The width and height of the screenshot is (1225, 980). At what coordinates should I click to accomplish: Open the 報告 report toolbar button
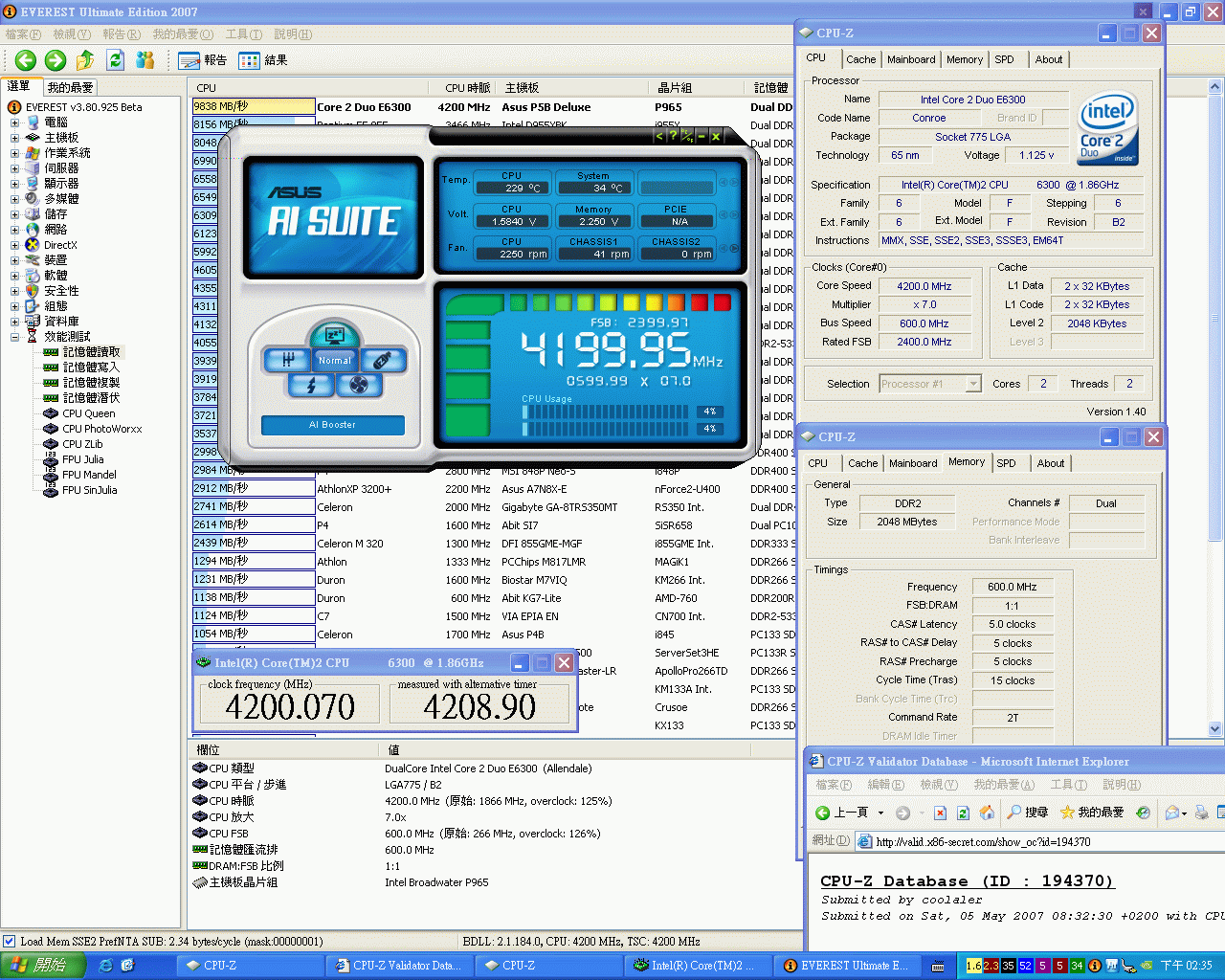(x=202, y=60)
